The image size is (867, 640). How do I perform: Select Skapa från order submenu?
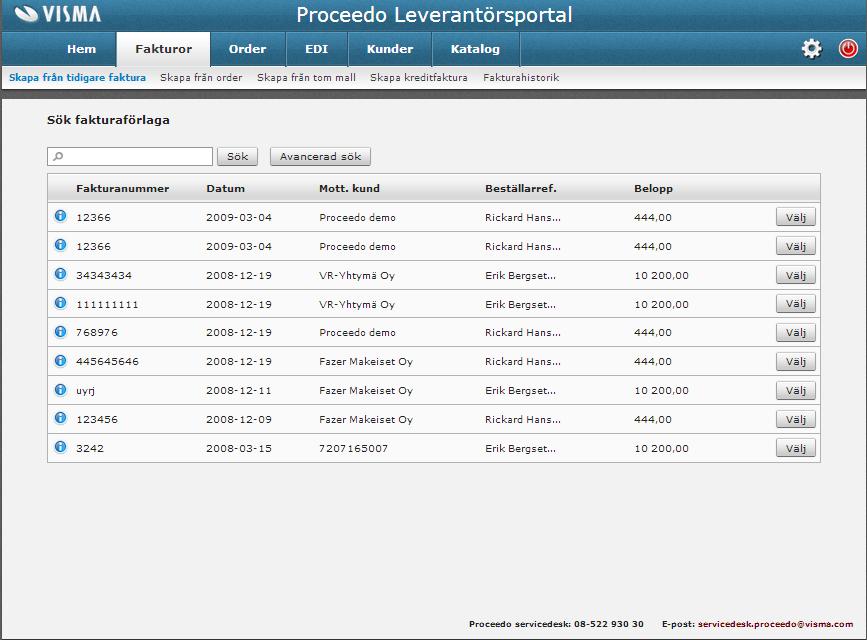[x=201, y=77]
